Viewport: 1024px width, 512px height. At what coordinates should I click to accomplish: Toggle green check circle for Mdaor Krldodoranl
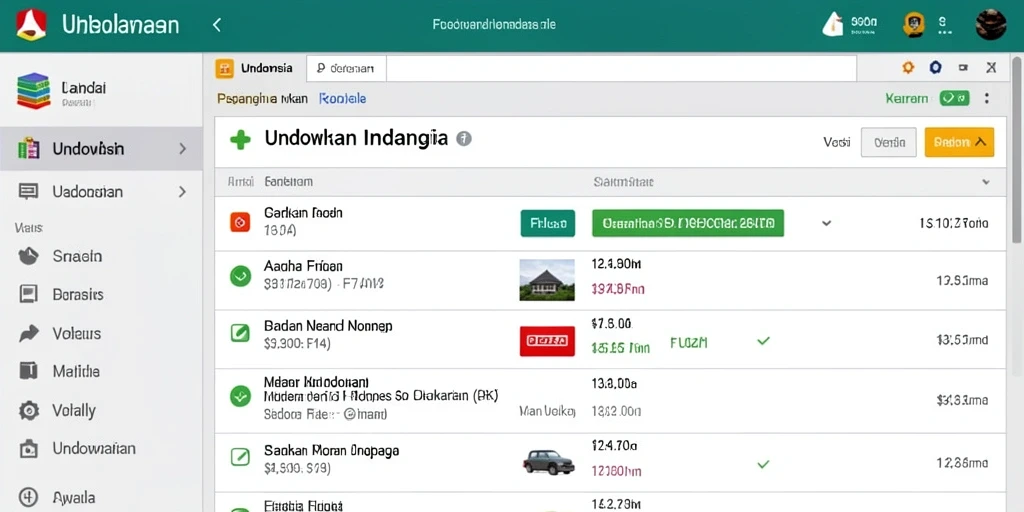(240, 396)
